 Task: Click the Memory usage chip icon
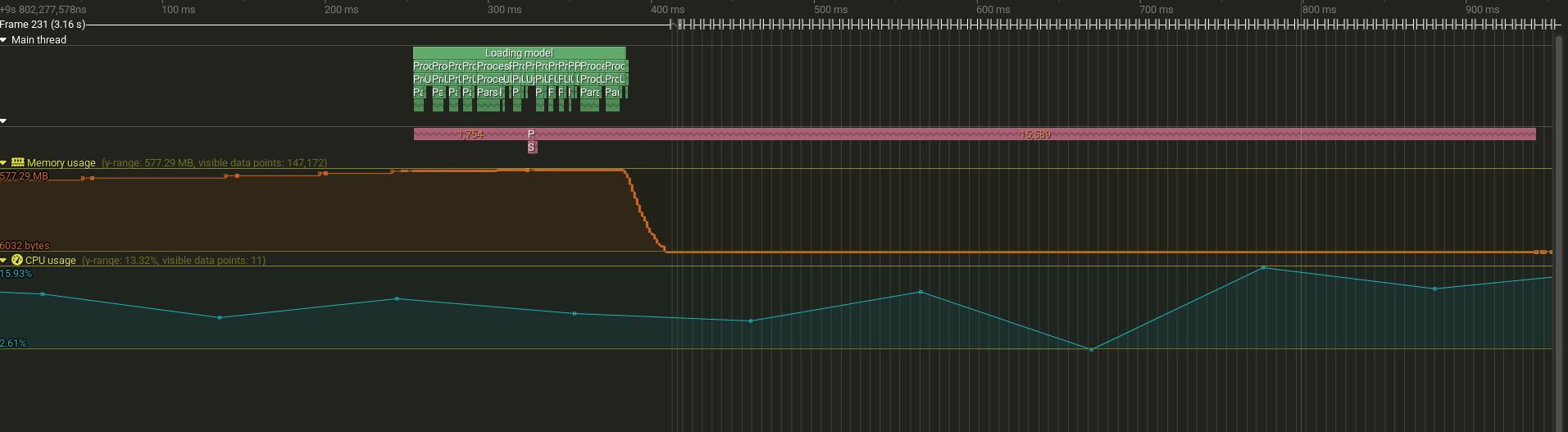[17, 163]
